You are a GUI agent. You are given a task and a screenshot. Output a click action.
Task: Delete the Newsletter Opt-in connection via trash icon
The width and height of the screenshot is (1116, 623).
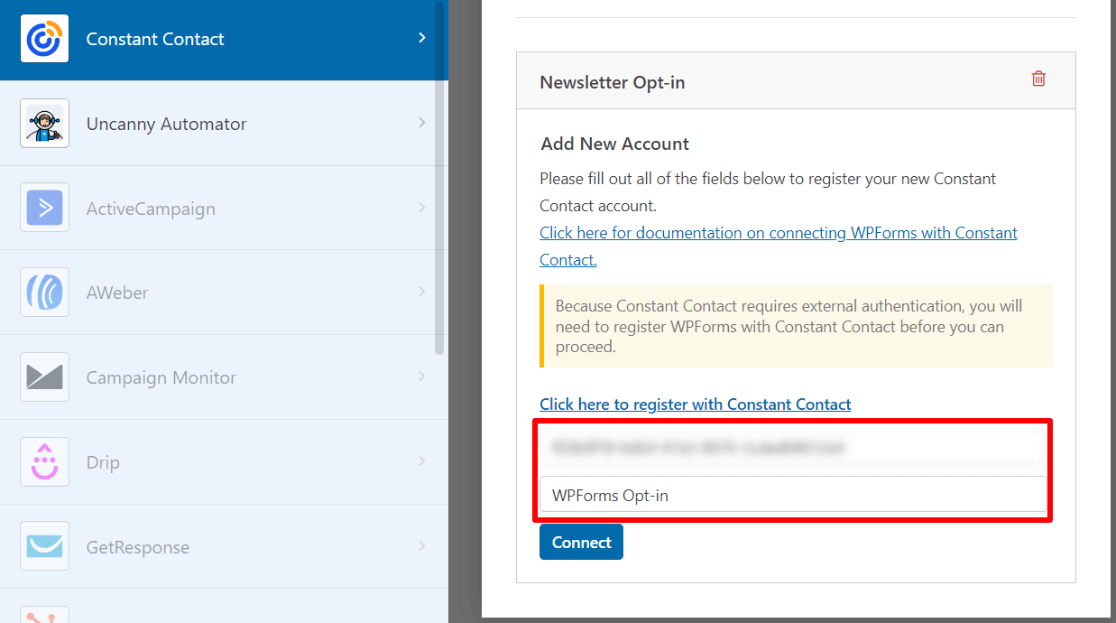pos(1038,78)
